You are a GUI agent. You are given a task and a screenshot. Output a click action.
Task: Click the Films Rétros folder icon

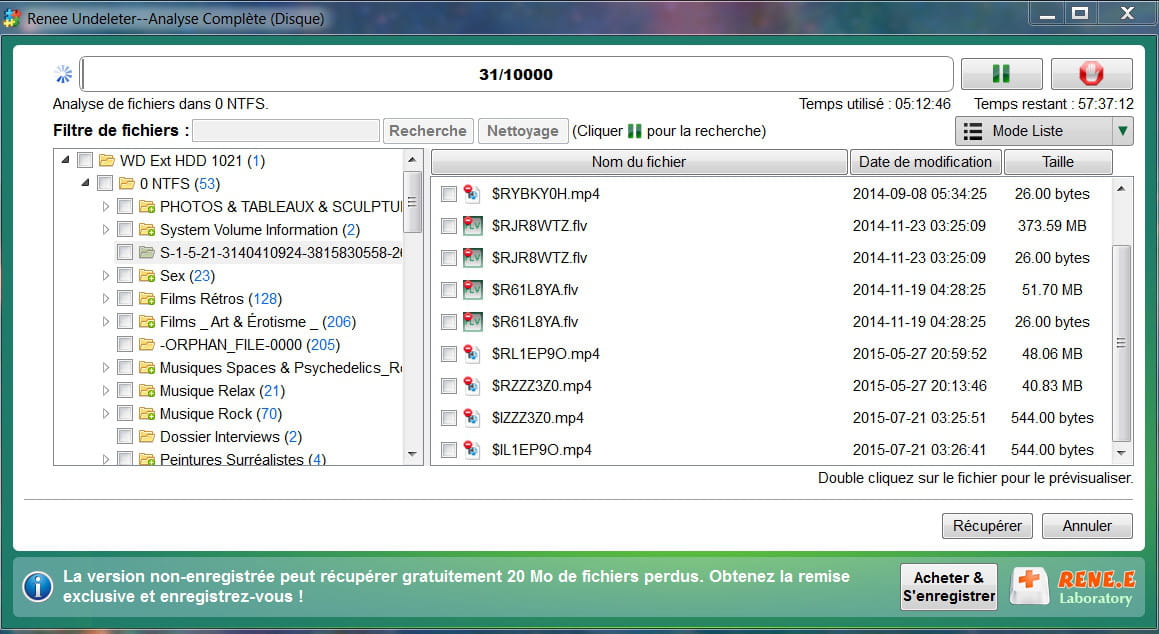coord(146,299)
